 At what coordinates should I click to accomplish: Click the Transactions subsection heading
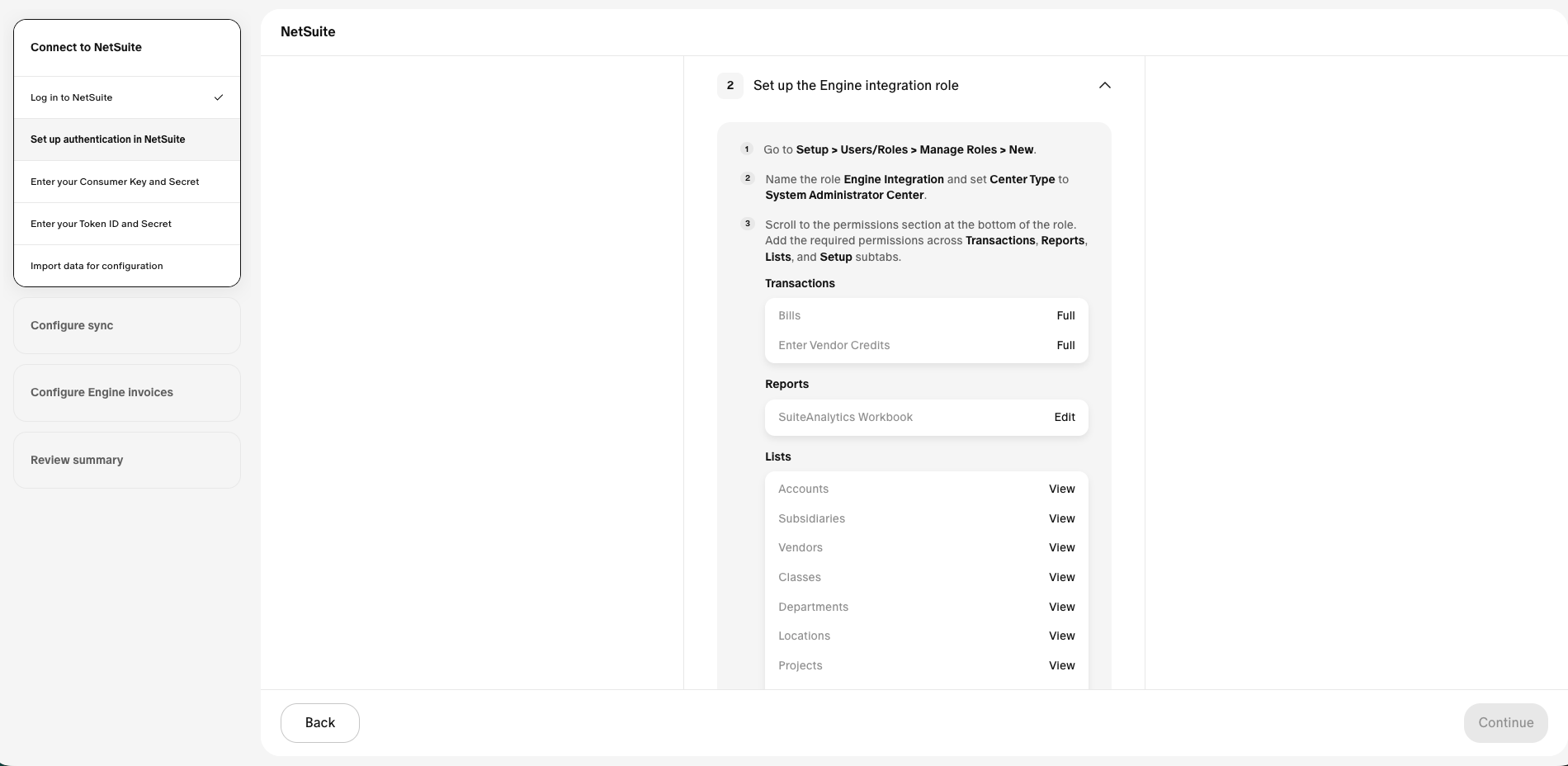800,284
